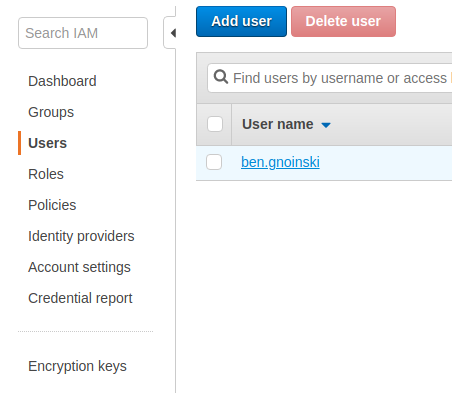
Task: Open the Roles section
Action: [46, 174]
